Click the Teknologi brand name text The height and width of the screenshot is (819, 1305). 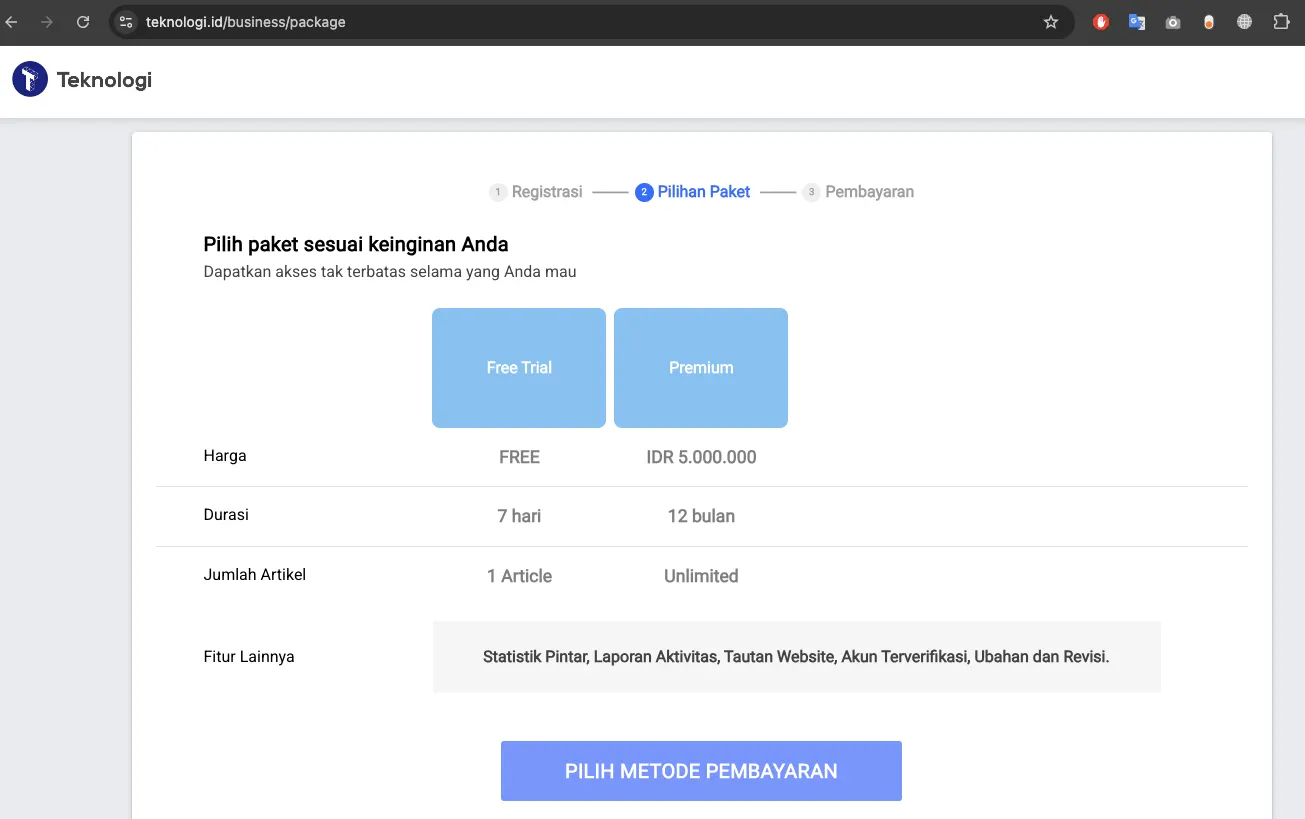(x=104, y=80)
